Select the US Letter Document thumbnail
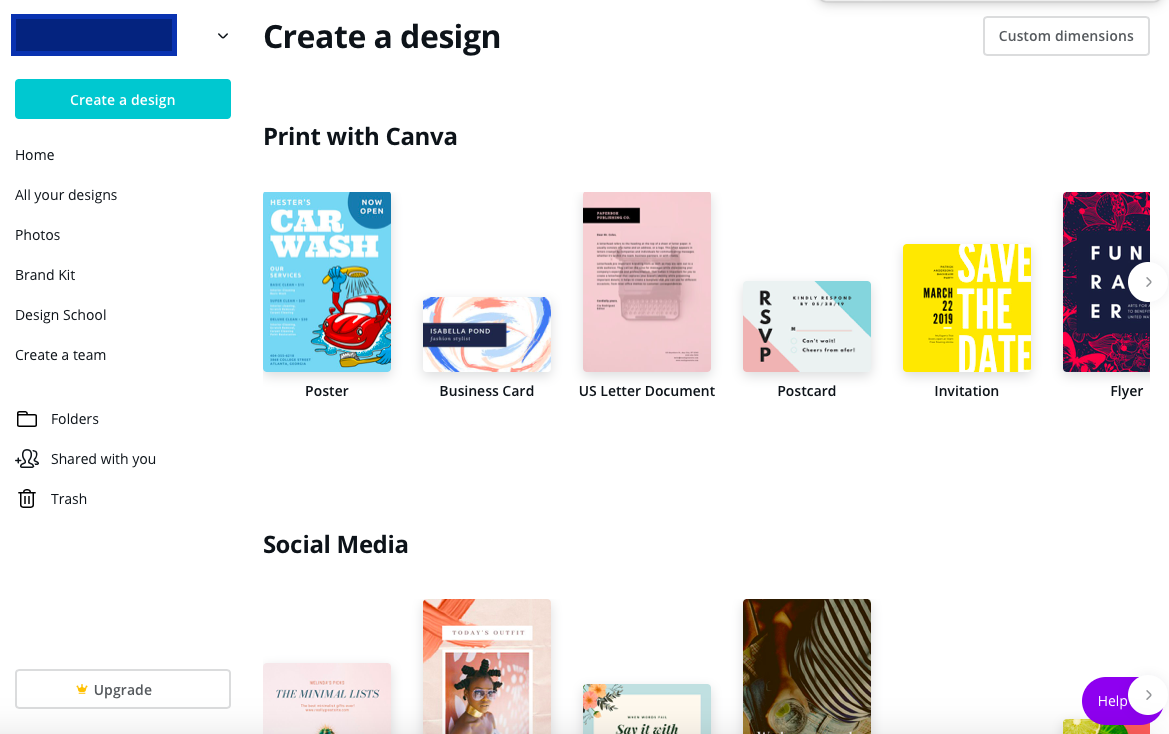Viewport: 1169px width, 734px height. [x=647, y=282]
